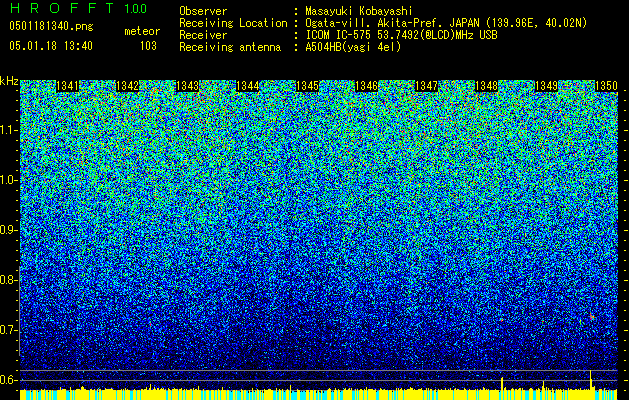Click the 1348 time marker

486,86
